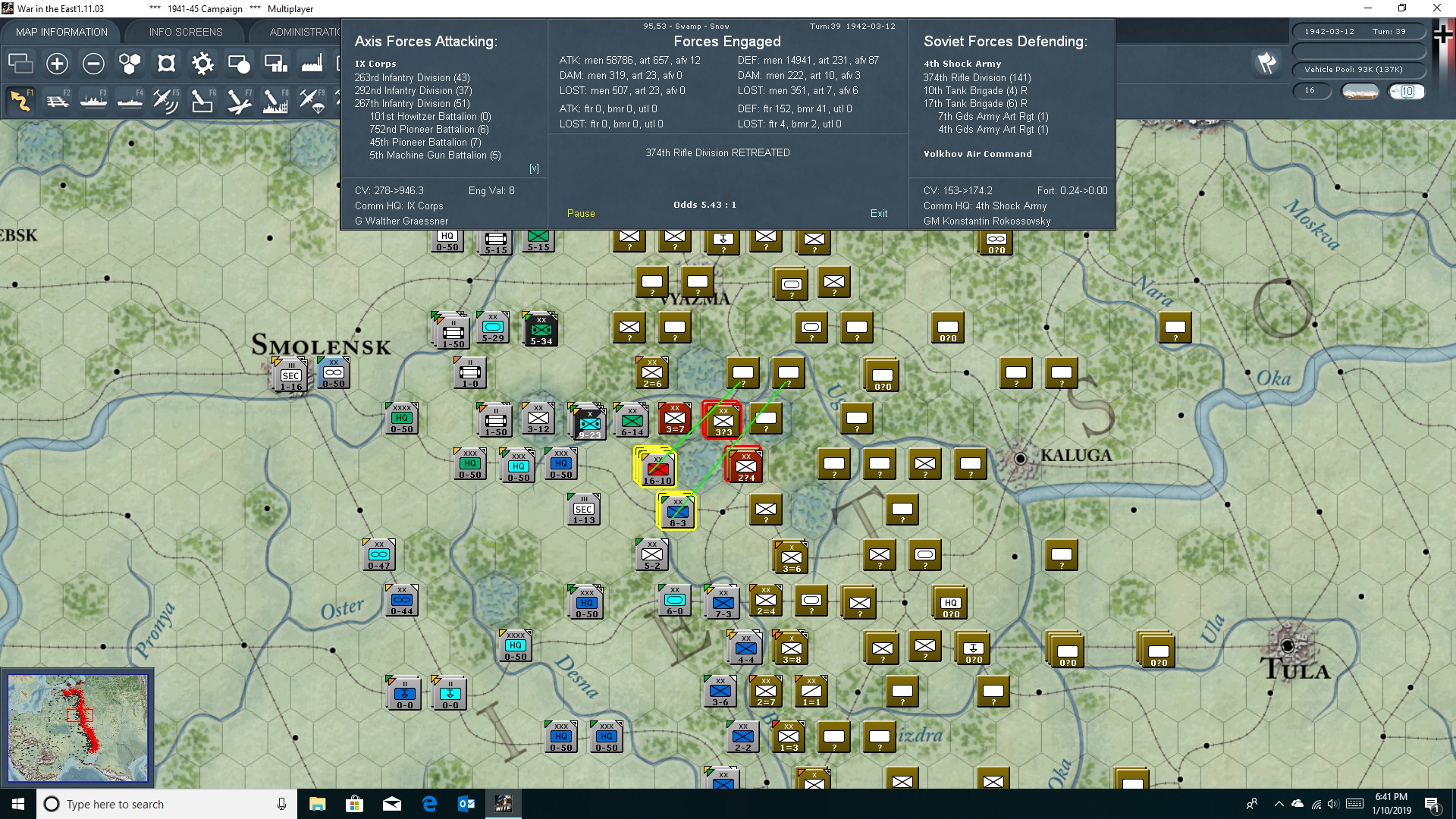Screen dimensions: 1456x819
Task: Open the Map Information tab
Action: click(61, 32)
